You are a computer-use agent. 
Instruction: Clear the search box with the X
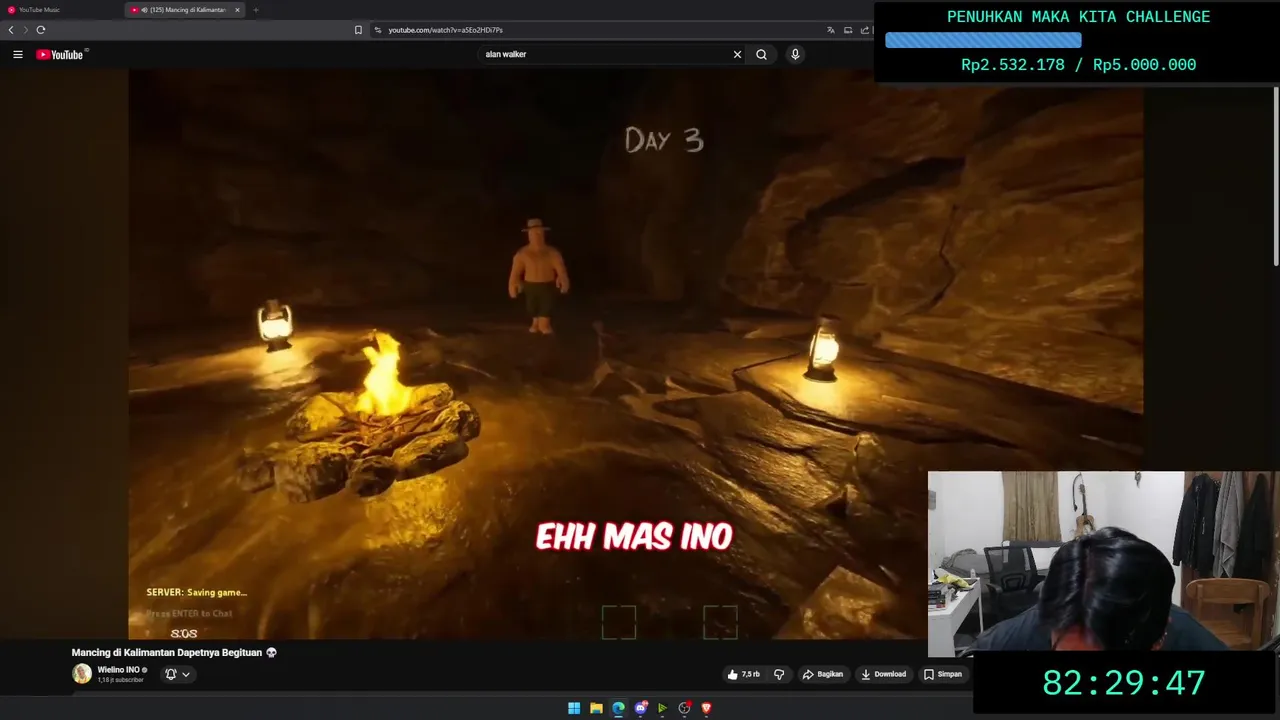(x=737, y=54)
